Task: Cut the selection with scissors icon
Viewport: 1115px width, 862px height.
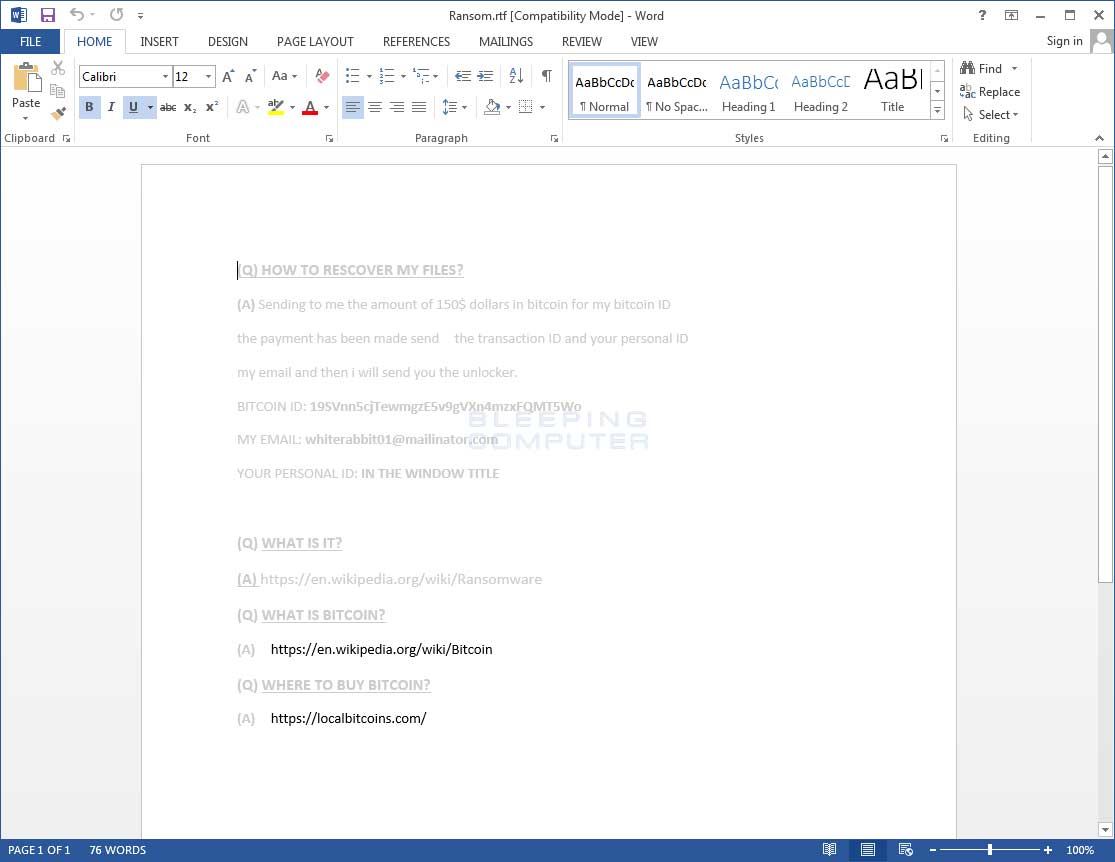Action: click(58, 68)
